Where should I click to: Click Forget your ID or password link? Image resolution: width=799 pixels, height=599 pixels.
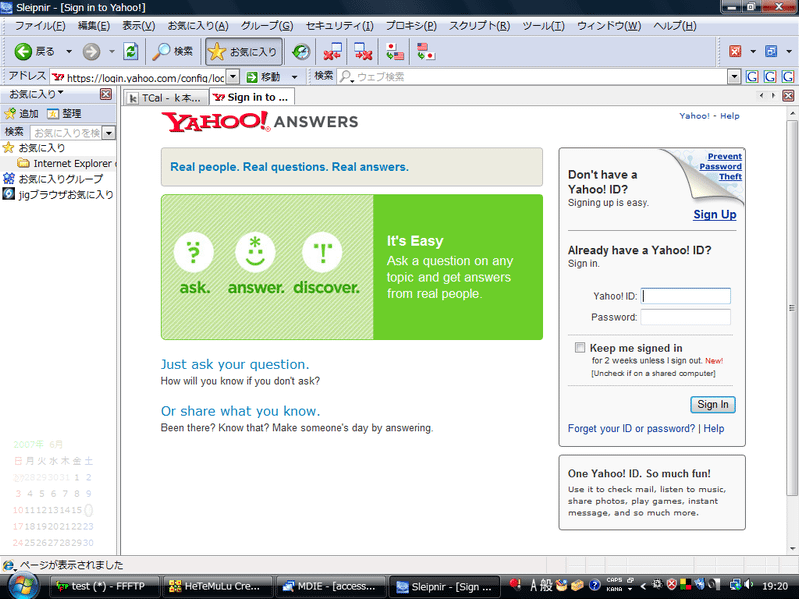coord(631,428)
